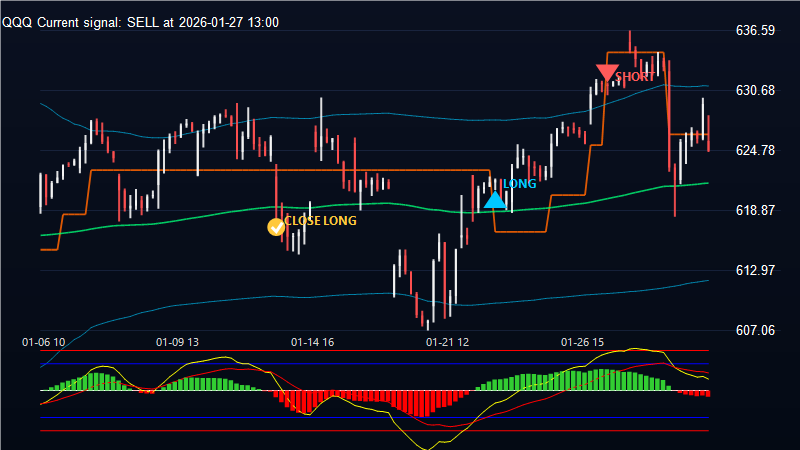Click the 630.68 price axis label
Image resolution: width=800 pixels, height=450 pixels.
pyautogui.click(x=755, y=91)
